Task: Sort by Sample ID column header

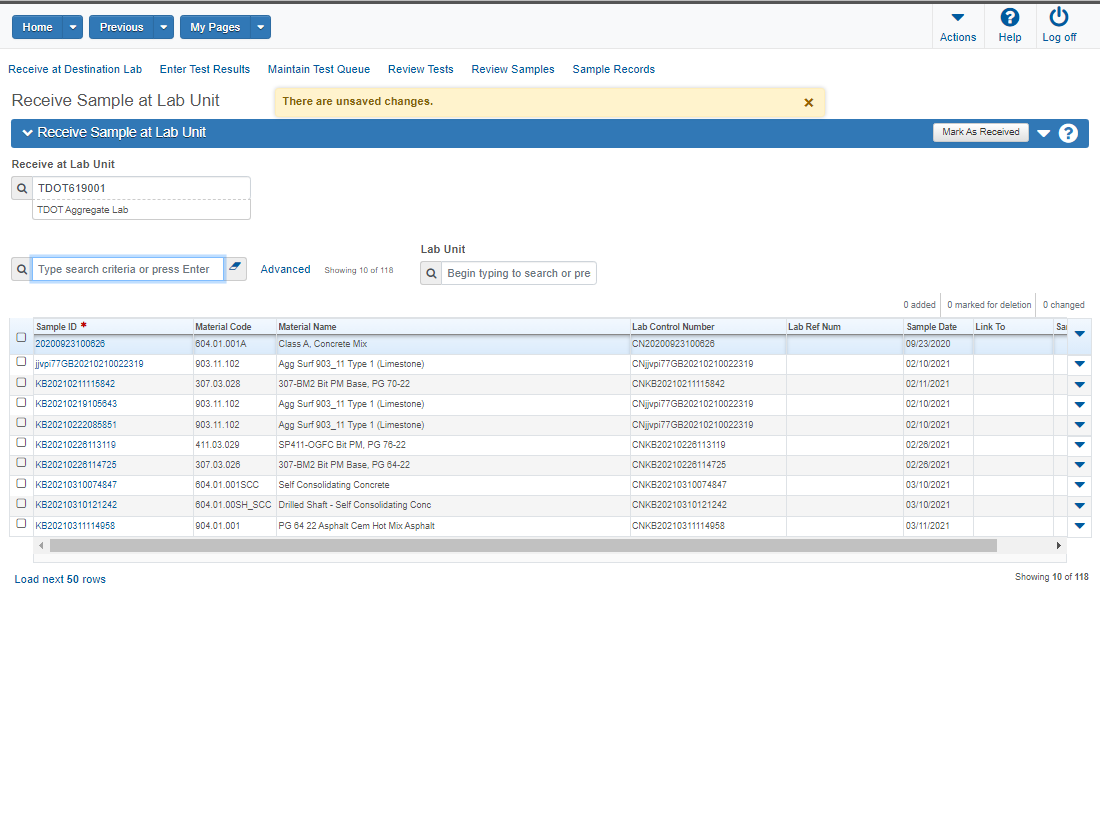Action: (x=57, y=327)
